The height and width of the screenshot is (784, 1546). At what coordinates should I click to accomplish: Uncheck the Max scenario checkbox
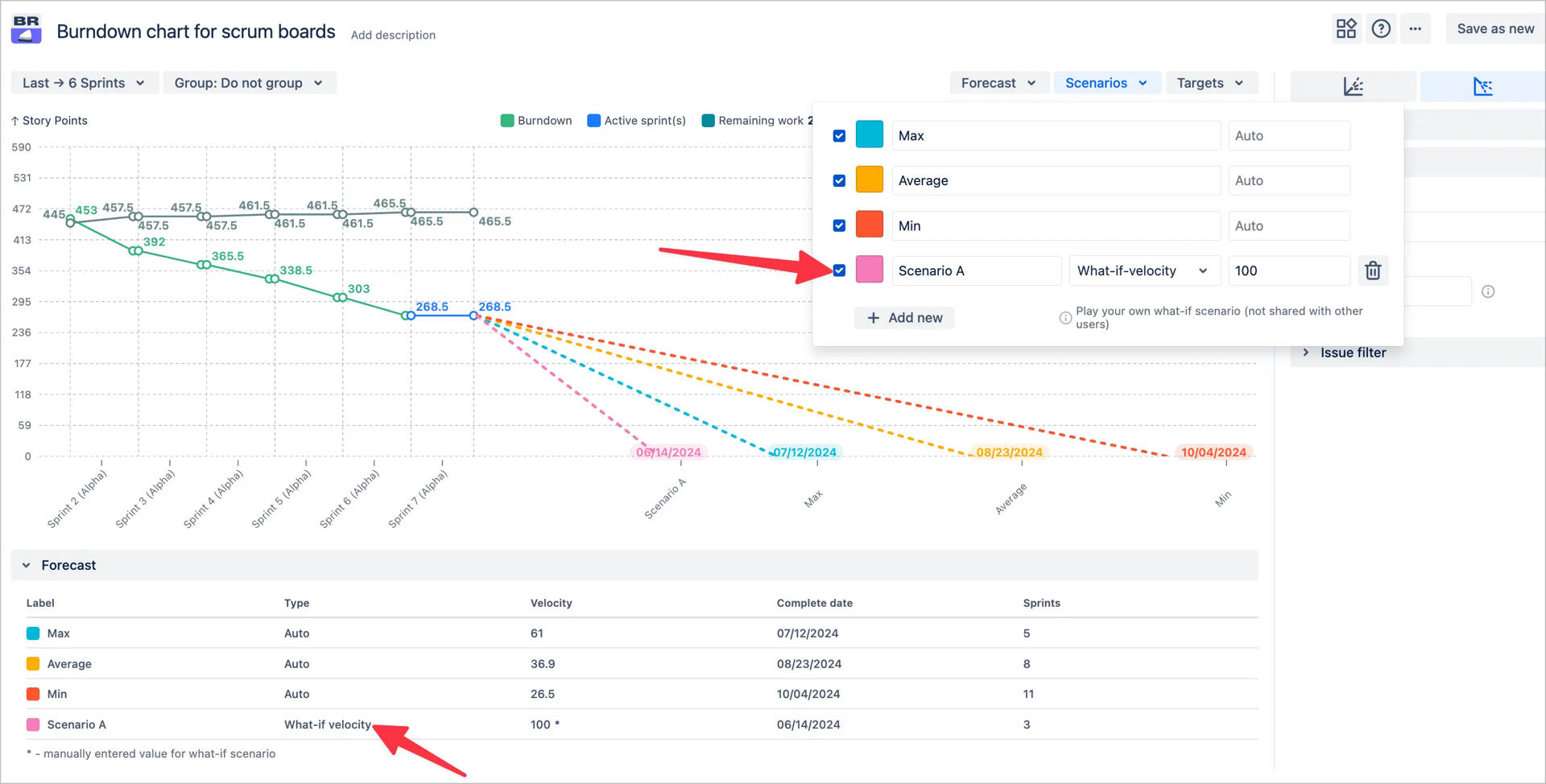[x=839, y=136]
